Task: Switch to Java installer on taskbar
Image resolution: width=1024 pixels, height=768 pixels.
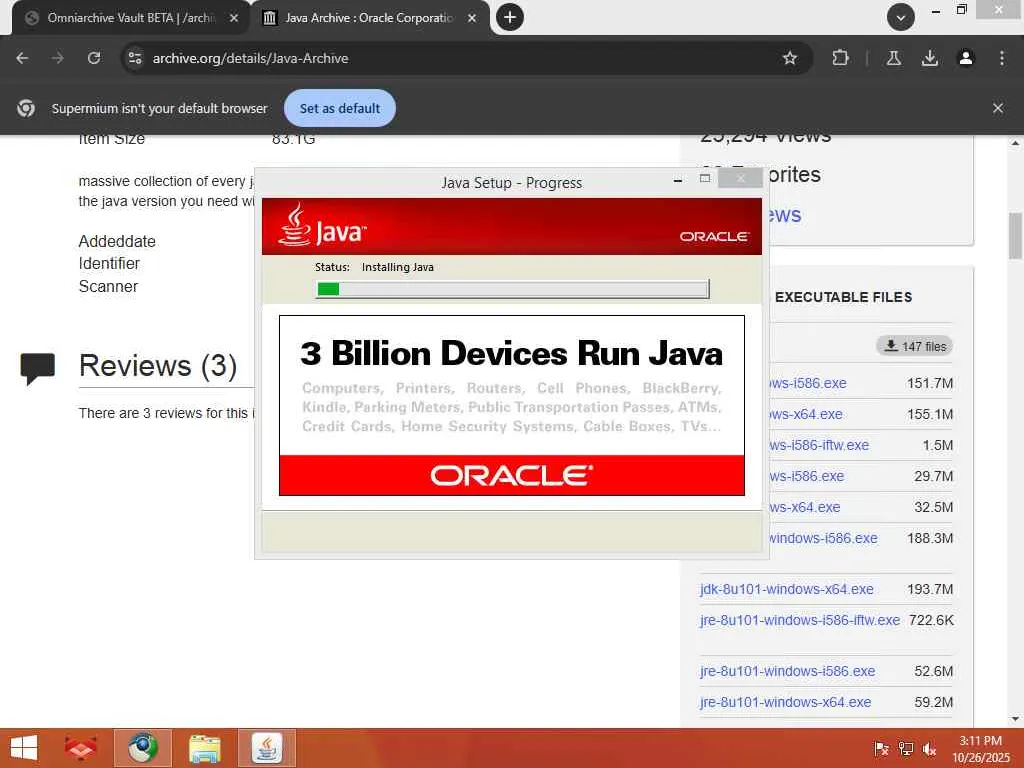Action: point(266,748)
